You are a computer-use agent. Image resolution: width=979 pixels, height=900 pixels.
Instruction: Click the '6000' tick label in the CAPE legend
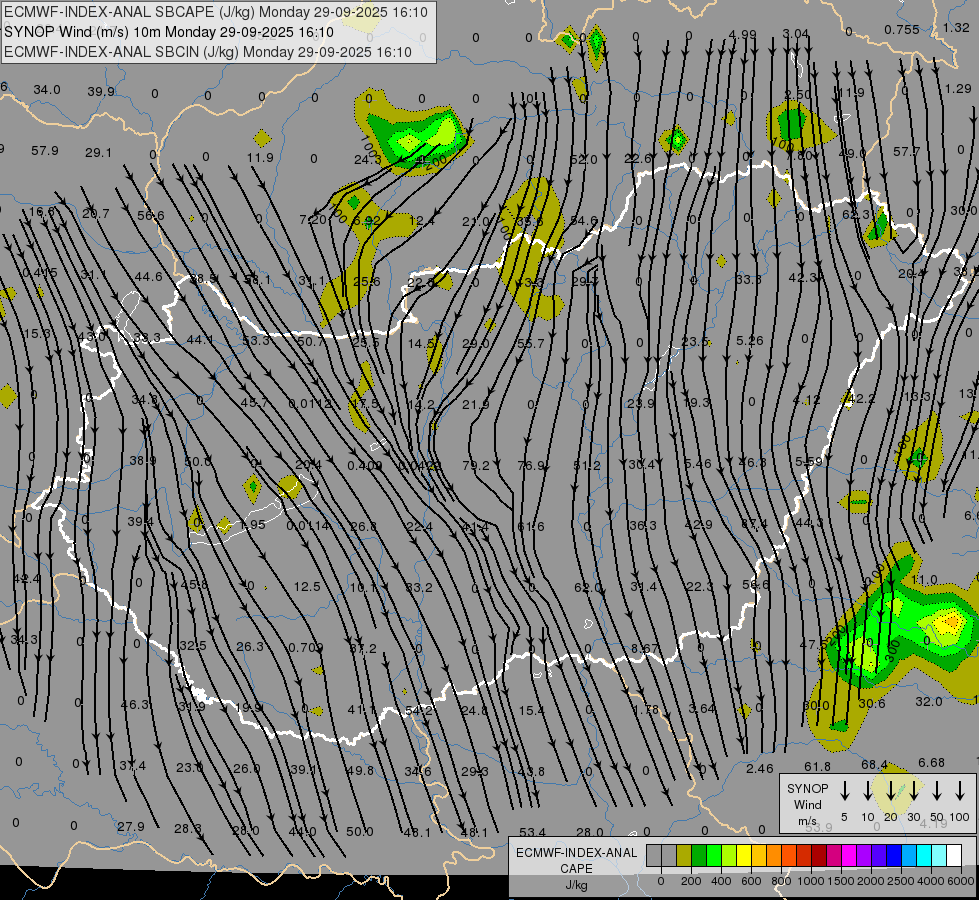[962, 881]
